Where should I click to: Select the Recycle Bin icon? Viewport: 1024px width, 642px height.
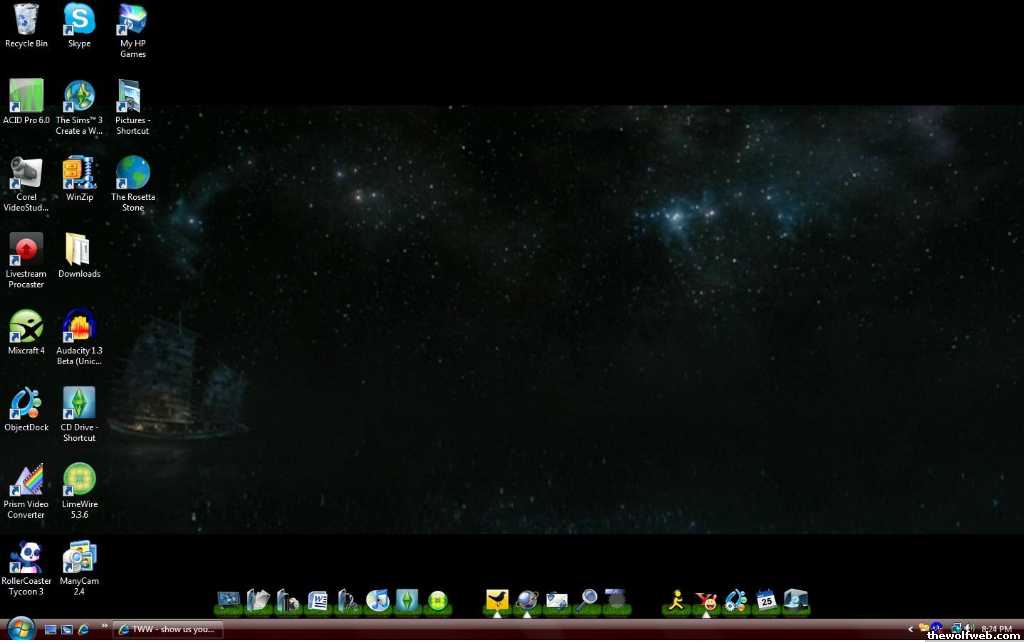point(26,20)
